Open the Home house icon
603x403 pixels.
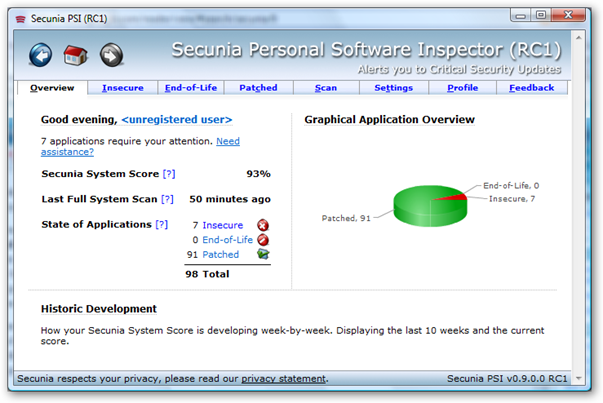pos(75,55)
